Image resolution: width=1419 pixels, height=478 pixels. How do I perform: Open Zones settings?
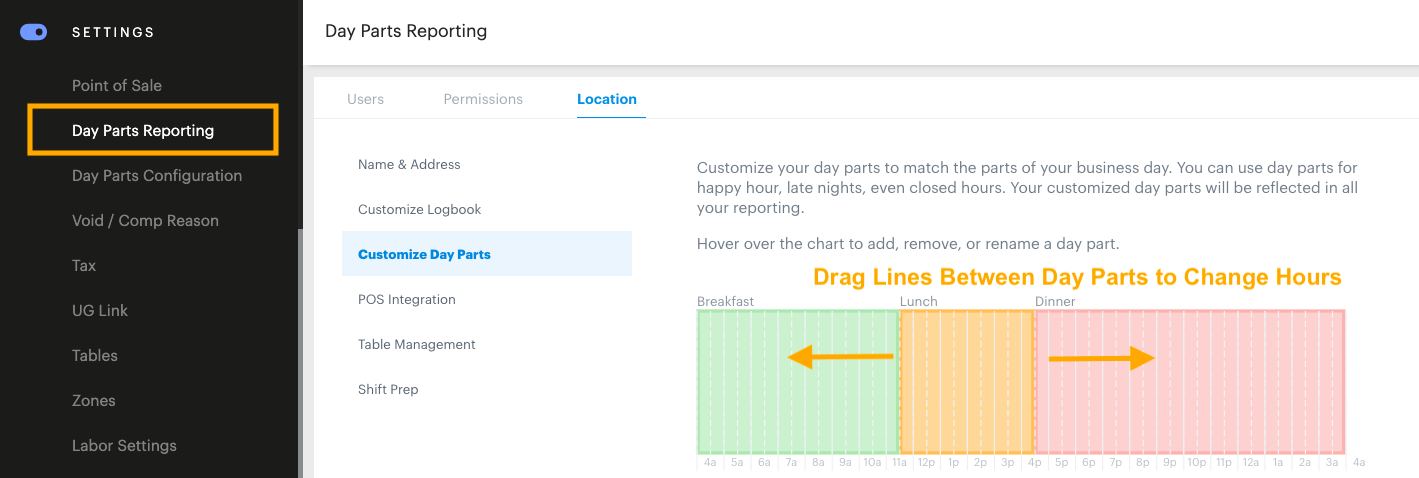94,401
